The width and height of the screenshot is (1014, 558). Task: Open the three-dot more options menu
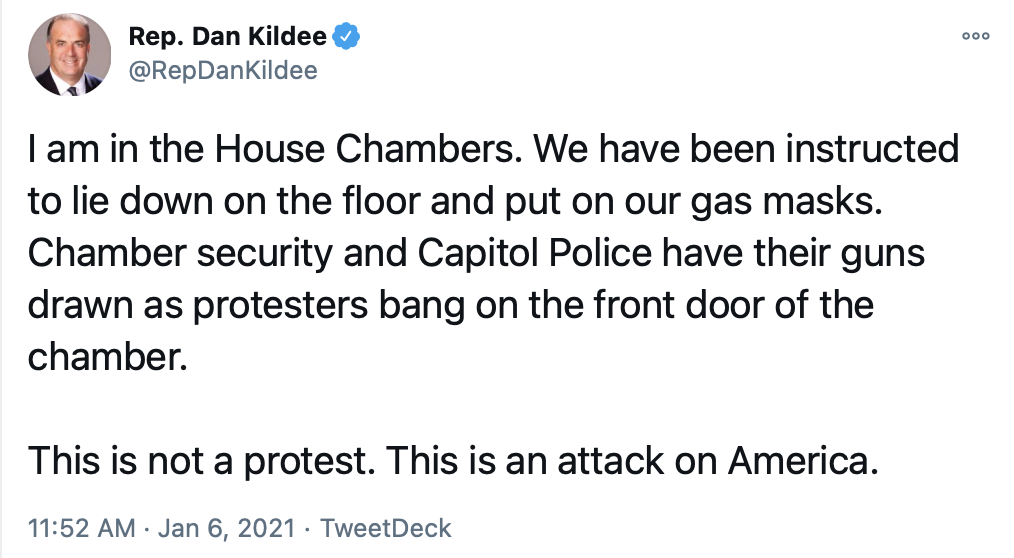tap(975, 36)
